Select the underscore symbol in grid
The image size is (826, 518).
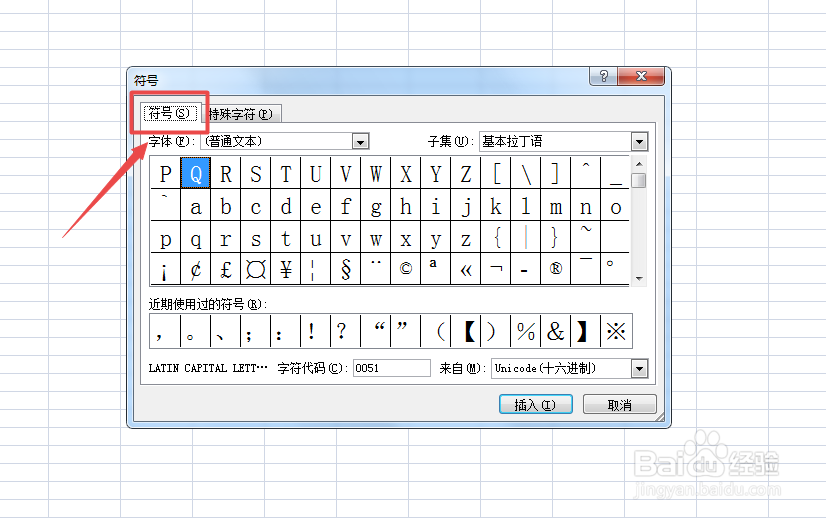tap(615, 173)
